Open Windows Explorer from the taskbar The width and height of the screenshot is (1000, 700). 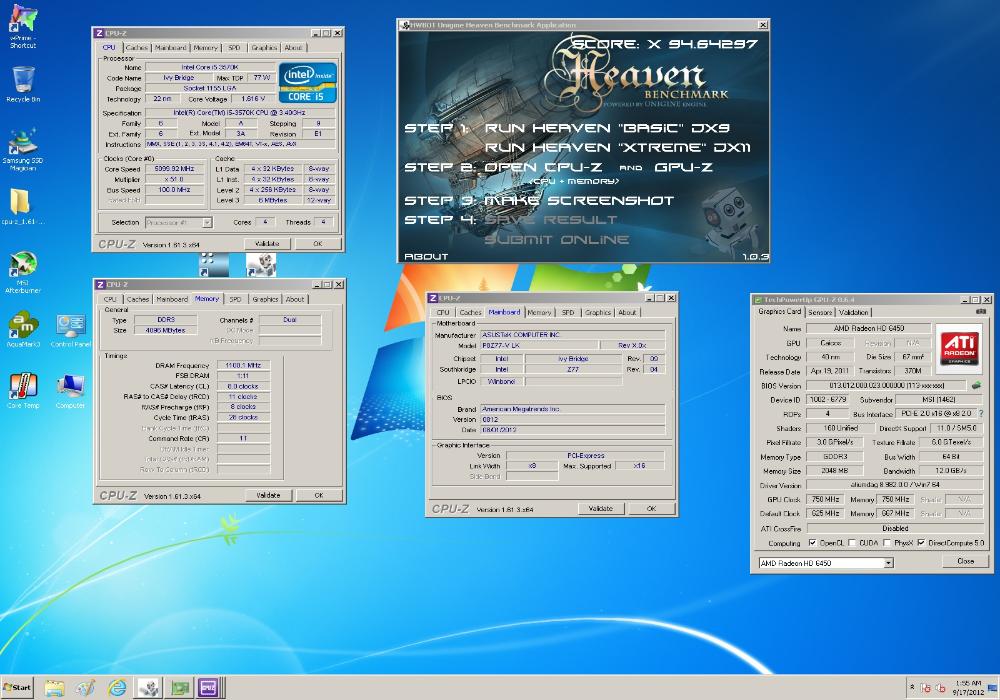pos(54,688)
